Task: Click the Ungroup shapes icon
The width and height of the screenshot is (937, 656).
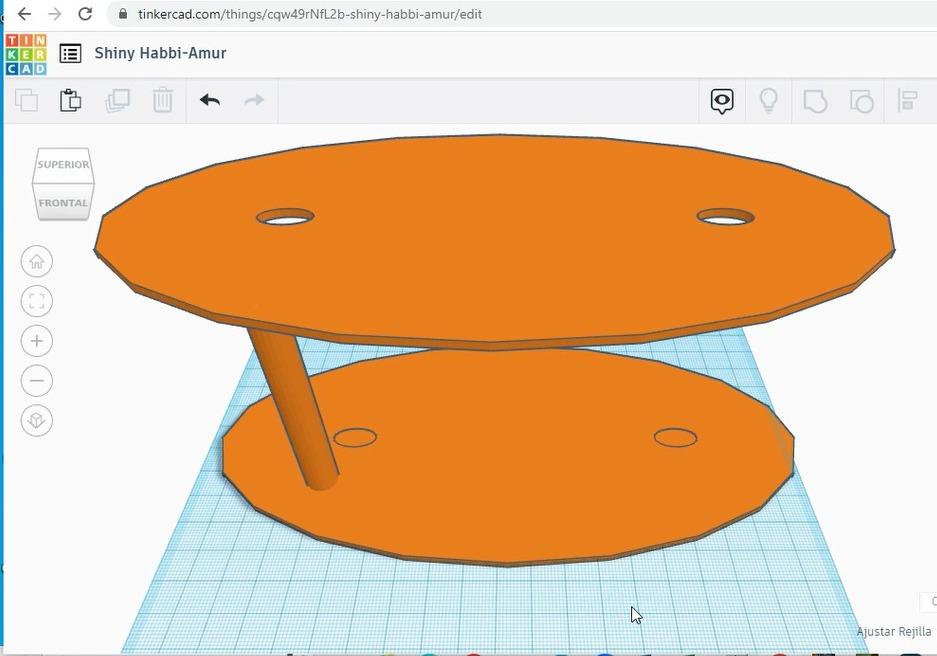Action: (x=862, y=101)
